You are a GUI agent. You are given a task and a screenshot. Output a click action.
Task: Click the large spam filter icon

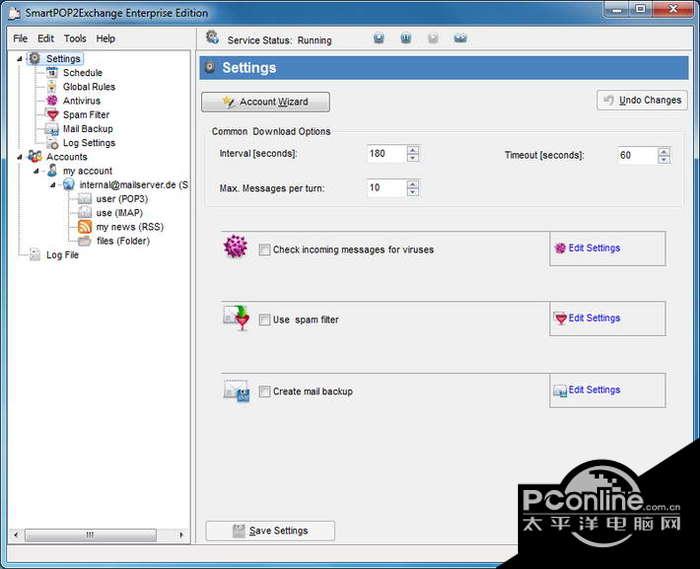click(x=237, y=317)
